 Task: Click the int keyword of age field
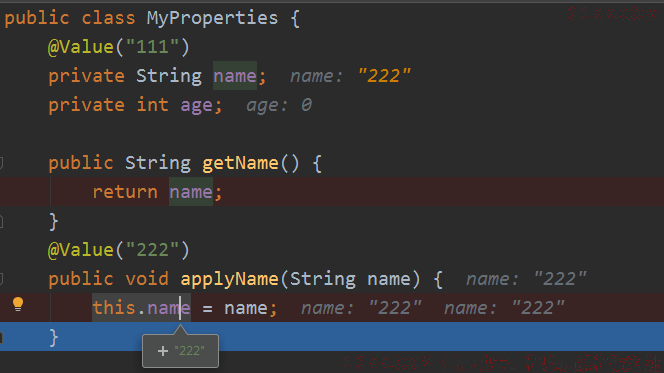pos(152,105)
